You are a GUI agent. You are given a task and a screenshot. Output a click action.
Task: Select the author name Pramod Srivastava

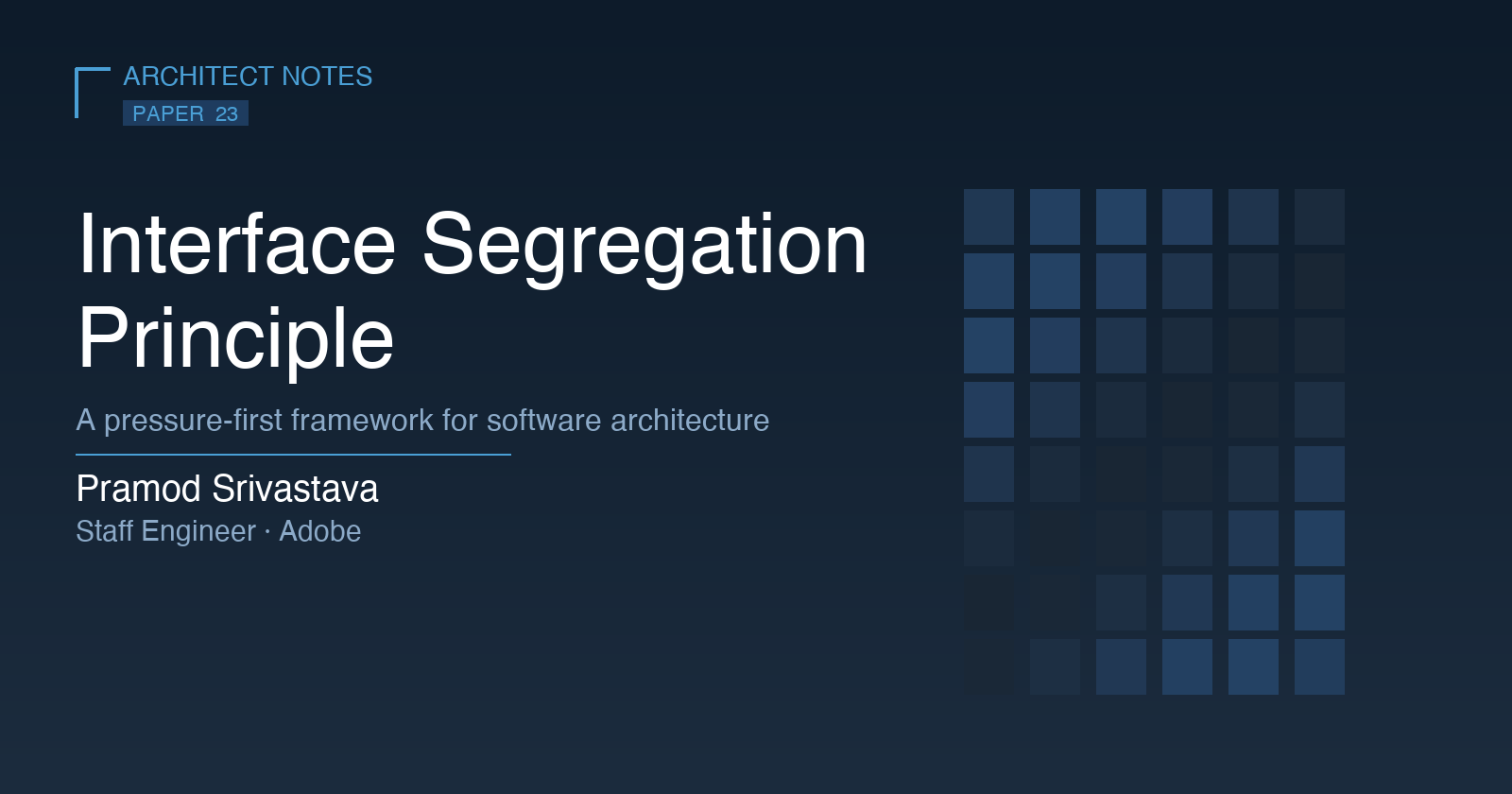(x=227, y=489)
